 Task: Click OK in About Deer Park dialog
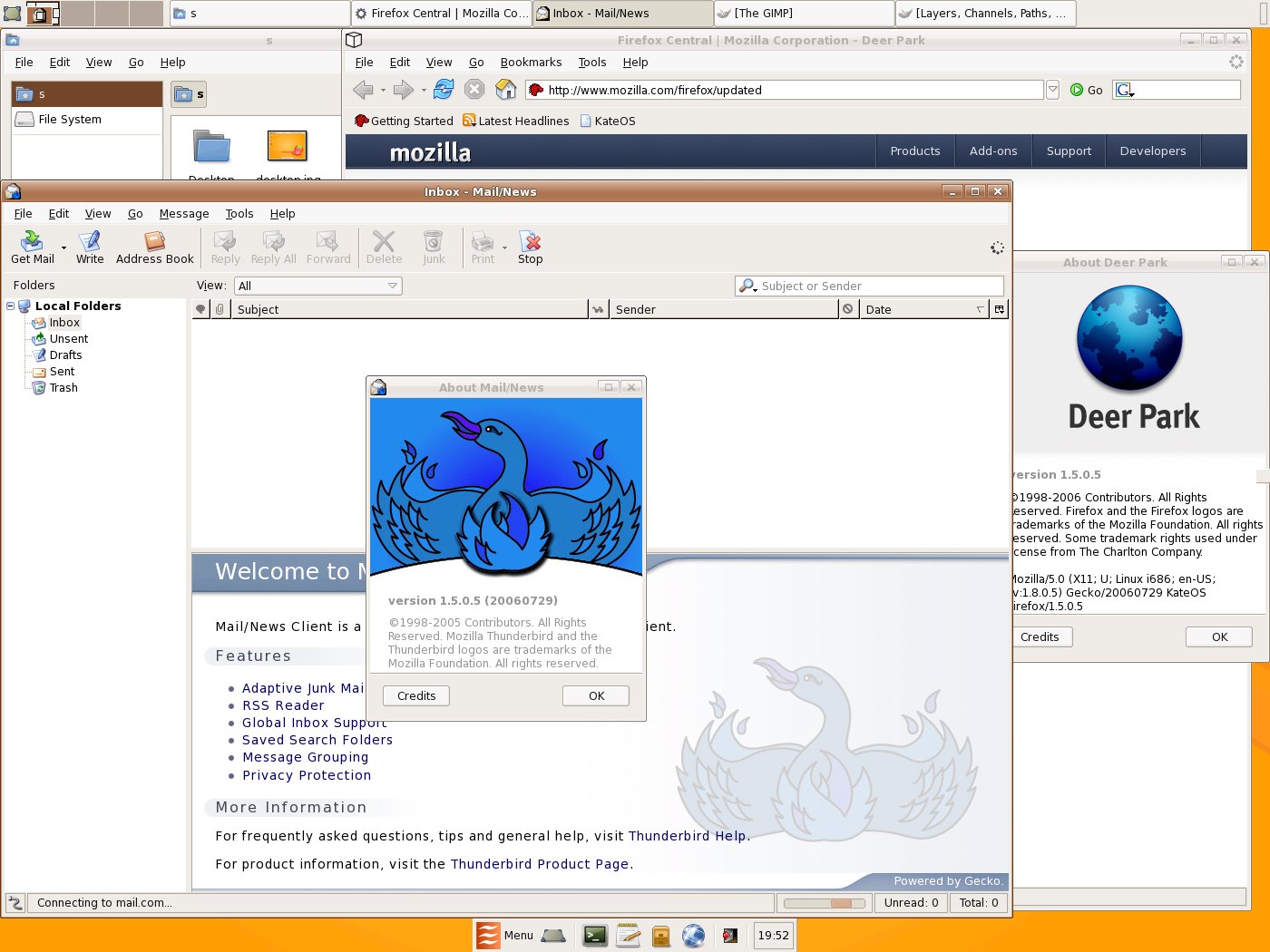point(1219,636)
